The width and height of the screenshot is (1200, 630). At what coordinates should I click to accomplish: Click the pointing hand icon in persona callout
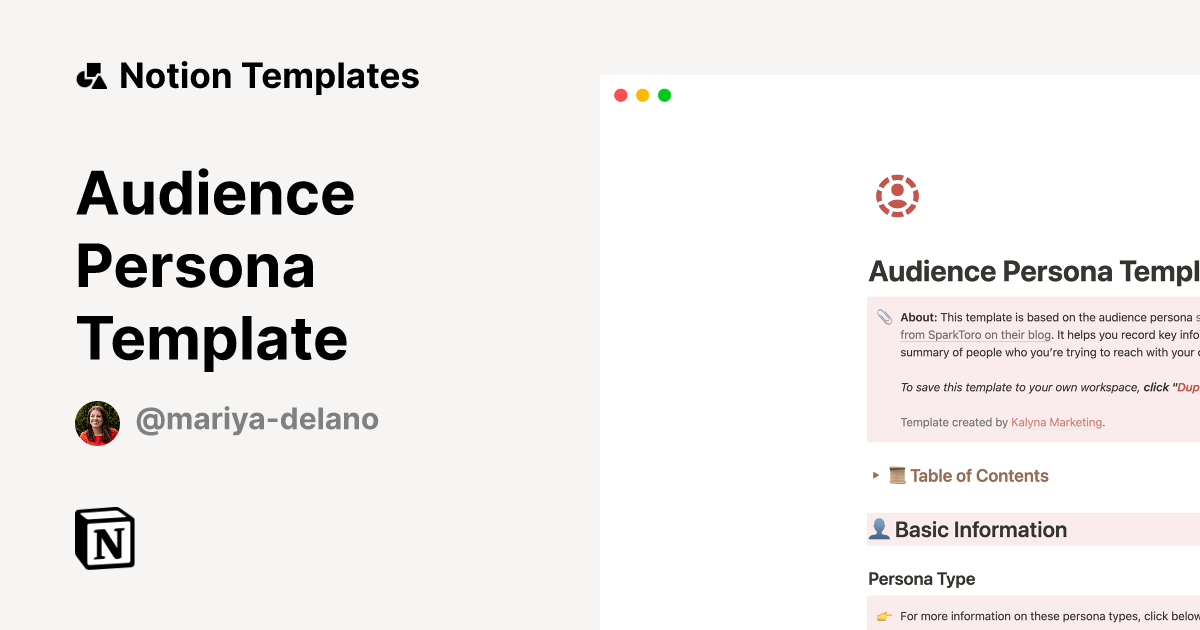pyautogui.click(x=884, y=616)
